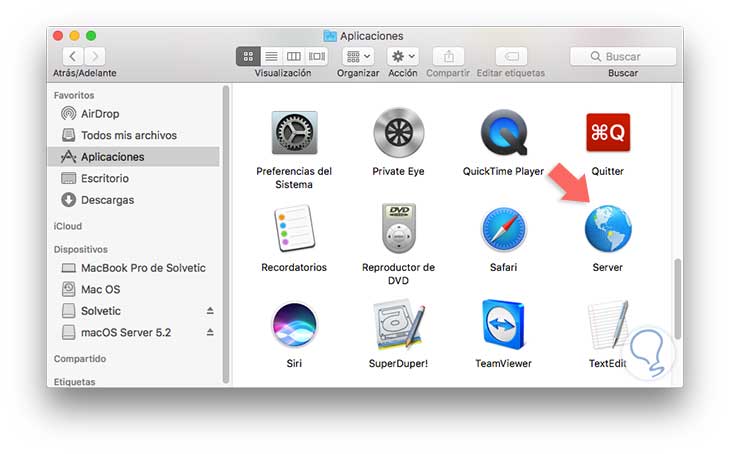
Task: Click the Etiquetas section header
Action: (74, 382)
